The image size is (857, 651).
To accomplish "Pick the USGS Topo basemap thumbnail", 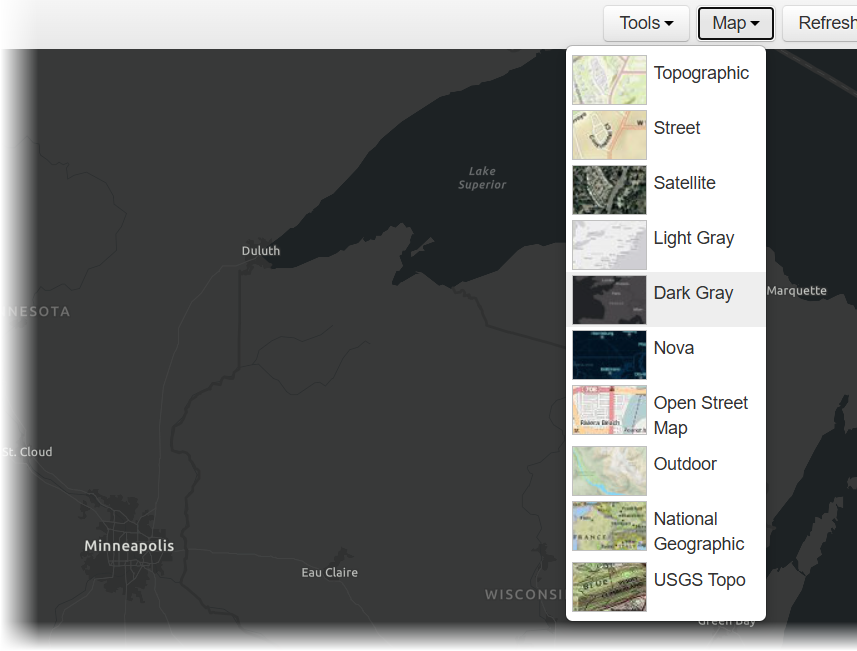I will pyautogui.click(x=609, y=587).
